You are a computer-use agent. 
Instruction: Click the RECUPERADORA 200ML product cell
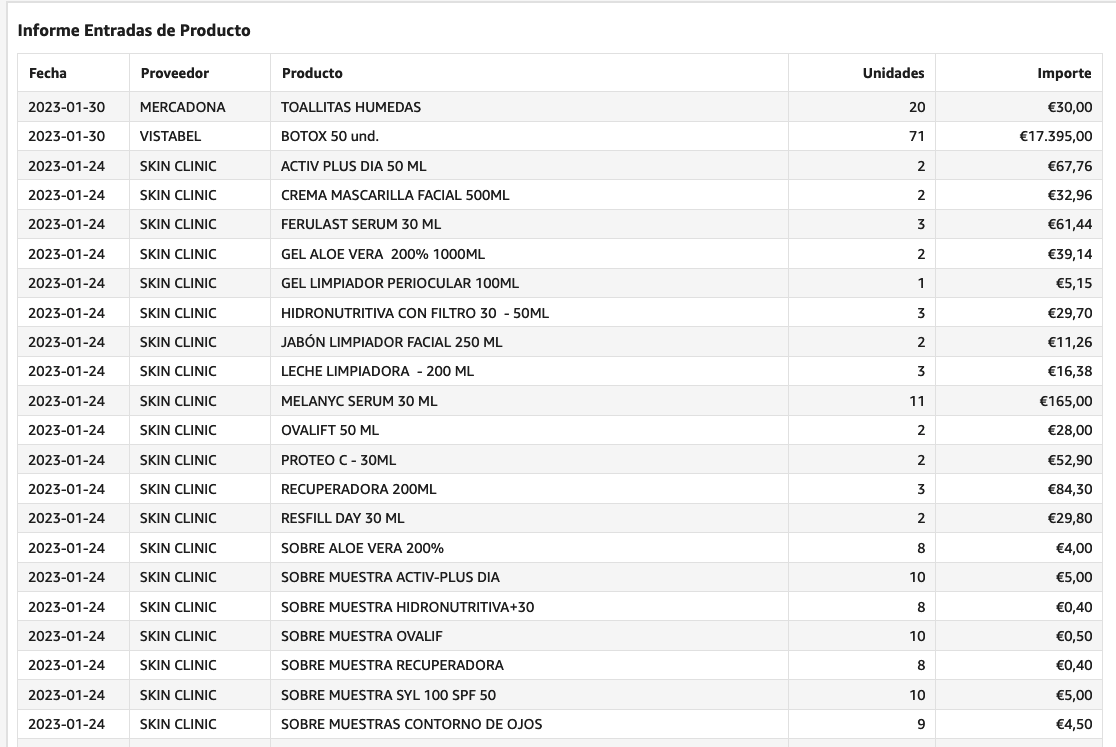[x=359, y=489]
